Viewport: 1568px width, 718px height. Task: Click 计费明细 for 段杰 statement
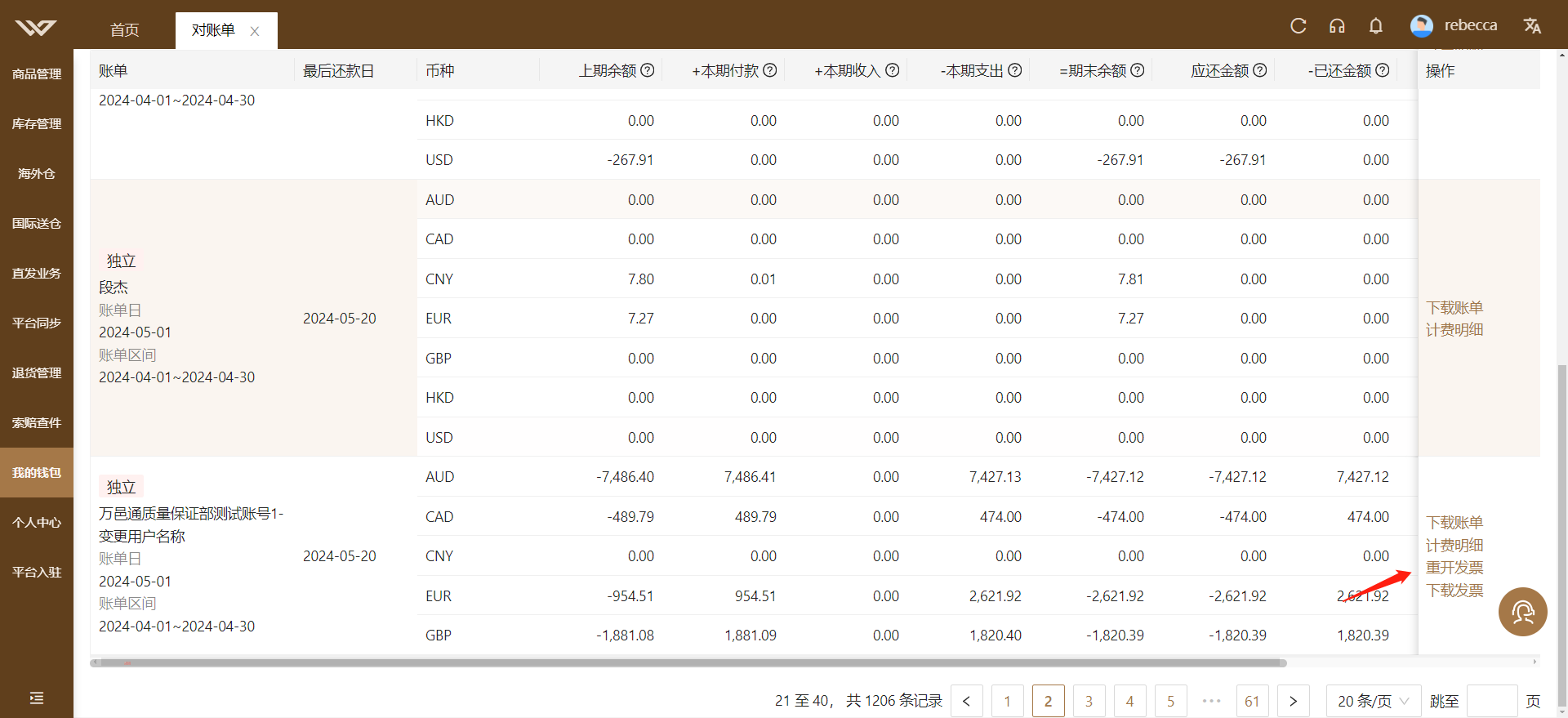pyautogui.click(x=1454, y=330)
